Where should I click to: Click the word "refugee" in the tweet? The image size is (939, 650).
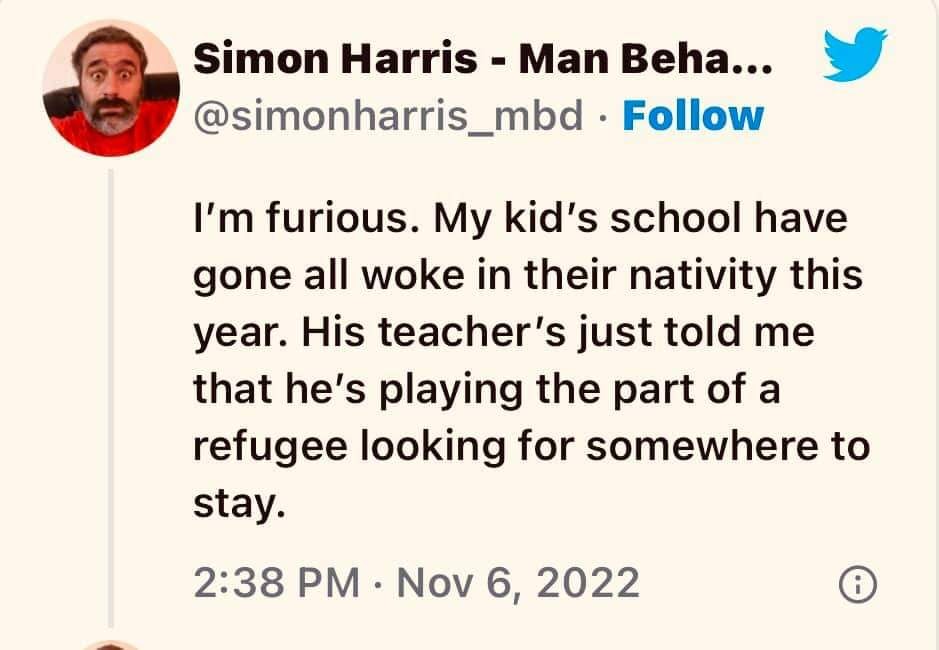click(270, 446)
